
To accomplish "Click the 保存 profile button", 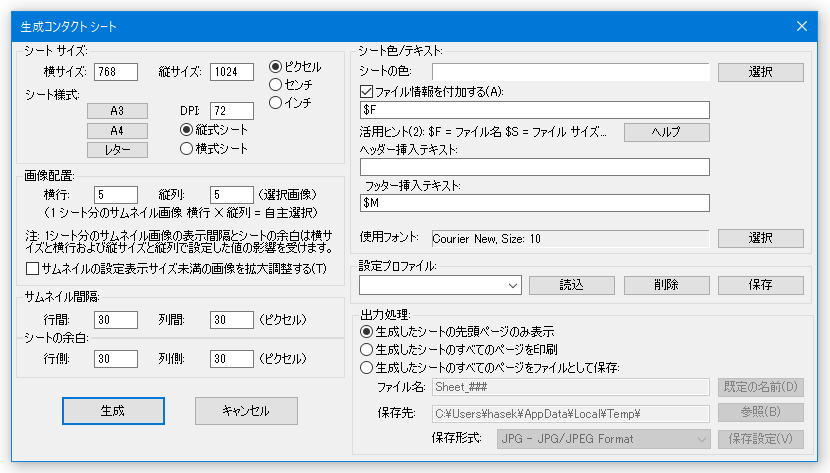I will pos(761,285).
